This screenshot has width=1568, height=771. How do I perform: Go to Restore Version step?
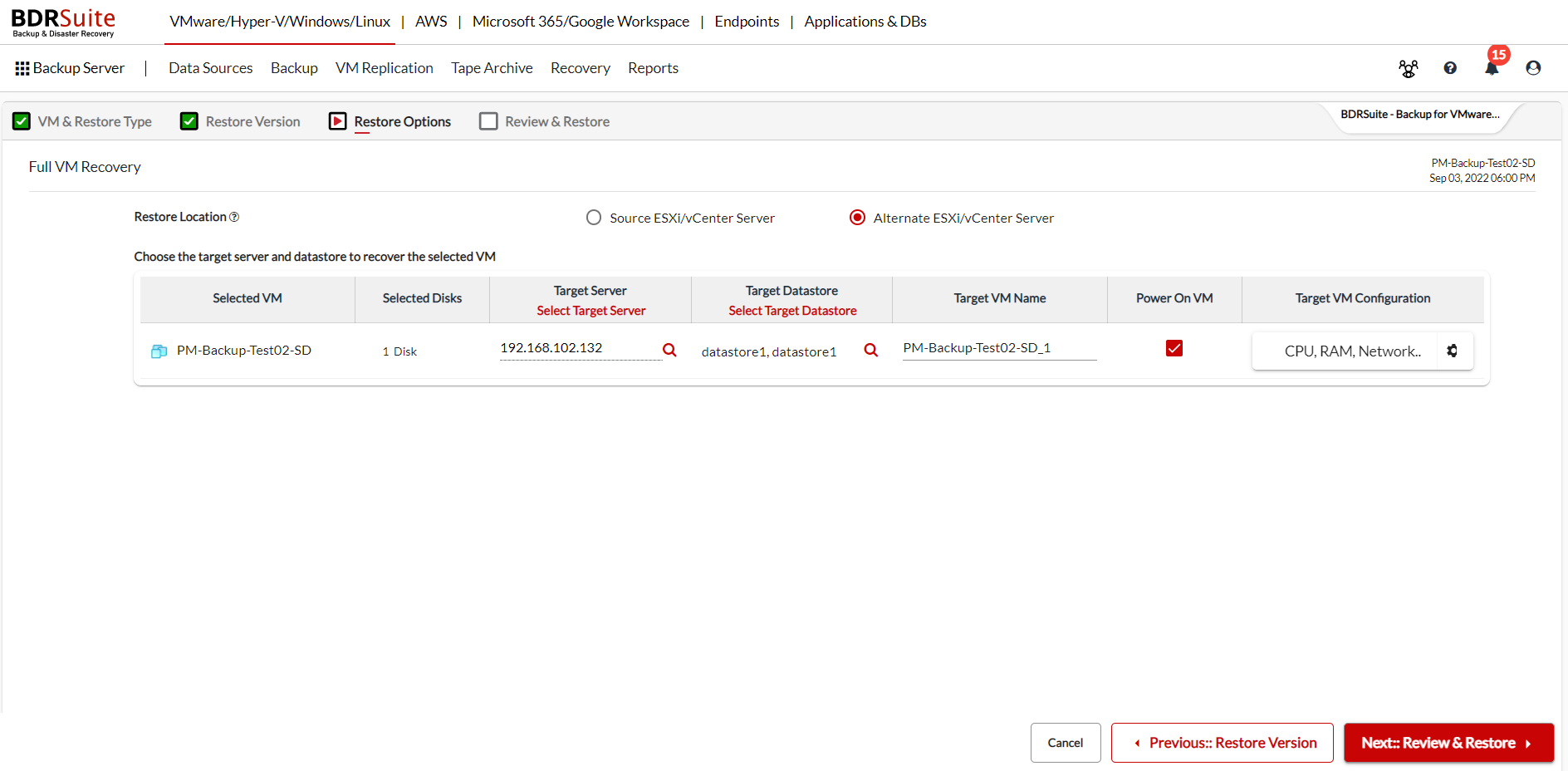click(x=253, y=121)
